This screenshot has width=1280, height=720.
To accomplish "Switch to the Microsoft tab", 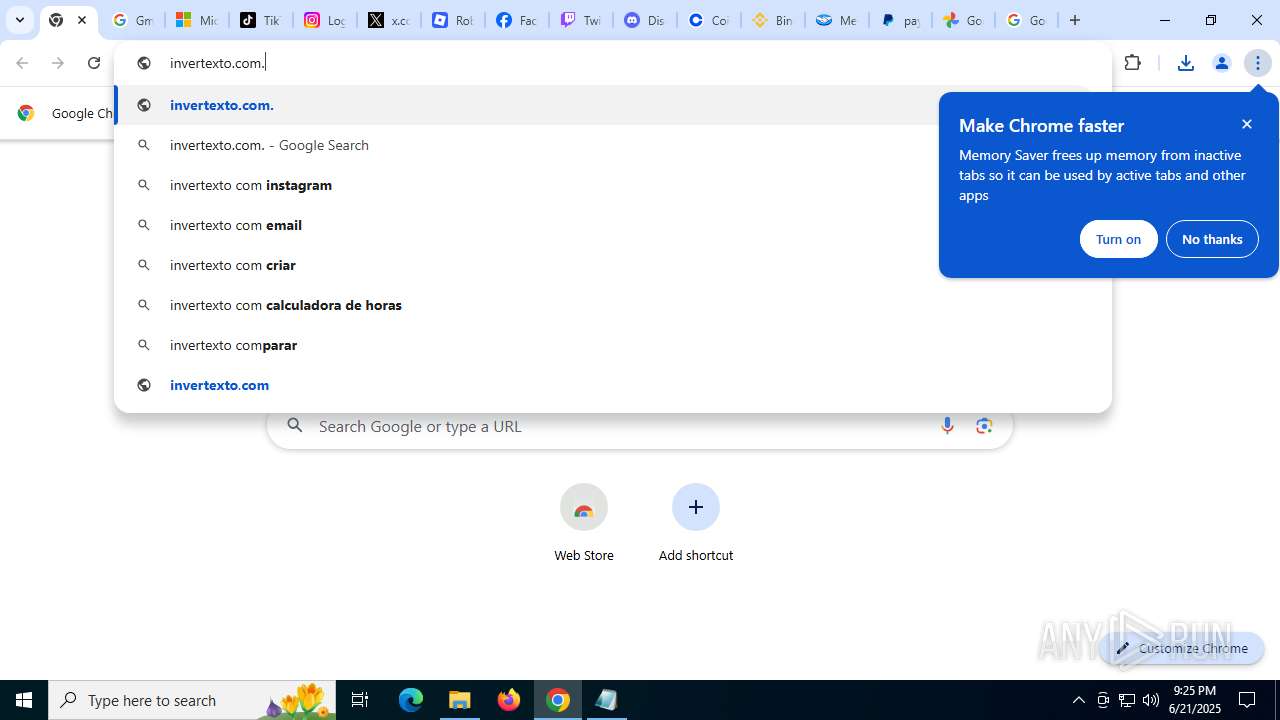I will (x=196, y=20).
